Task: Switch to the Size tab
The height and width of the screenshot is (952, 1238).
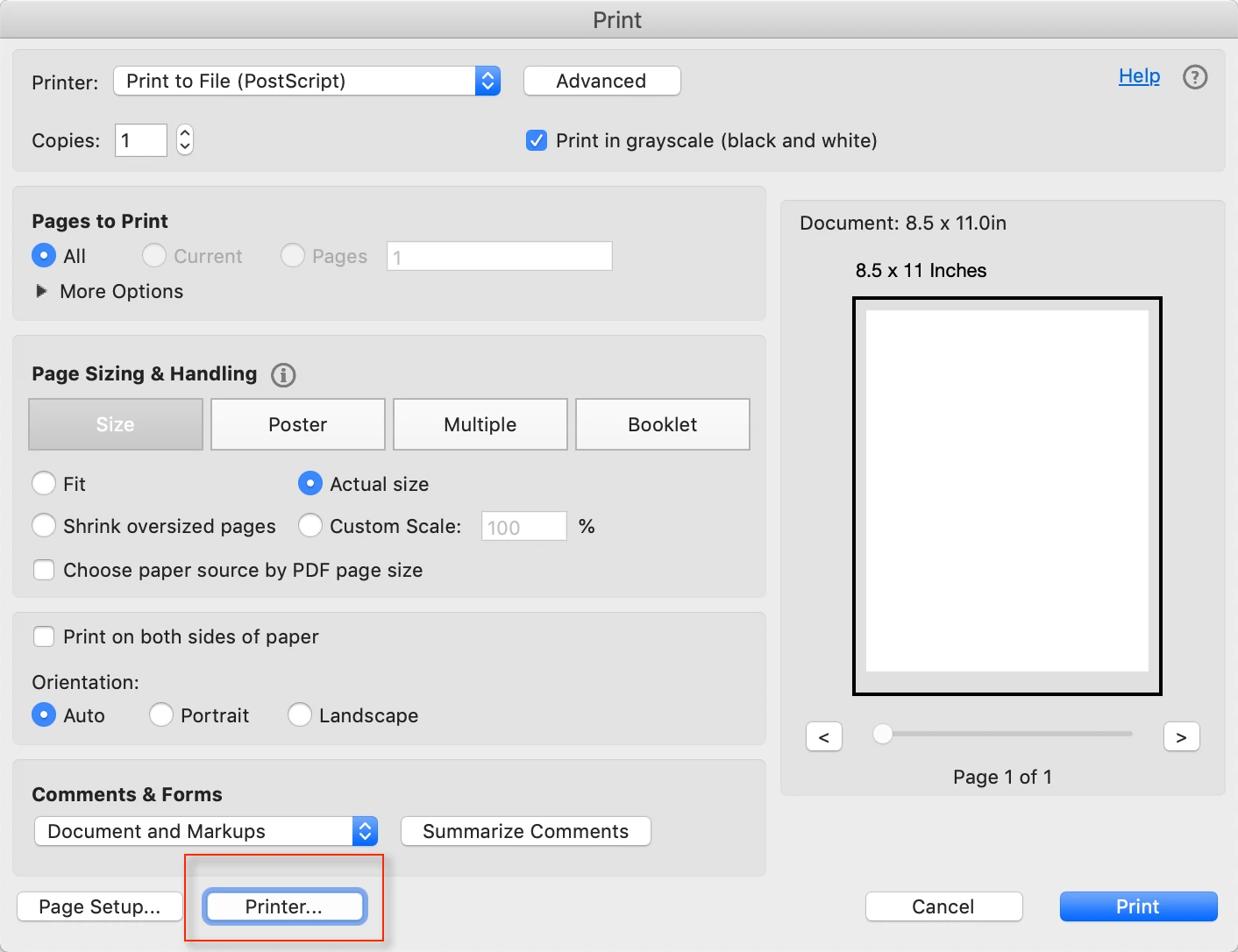Action: coord(116,424)
